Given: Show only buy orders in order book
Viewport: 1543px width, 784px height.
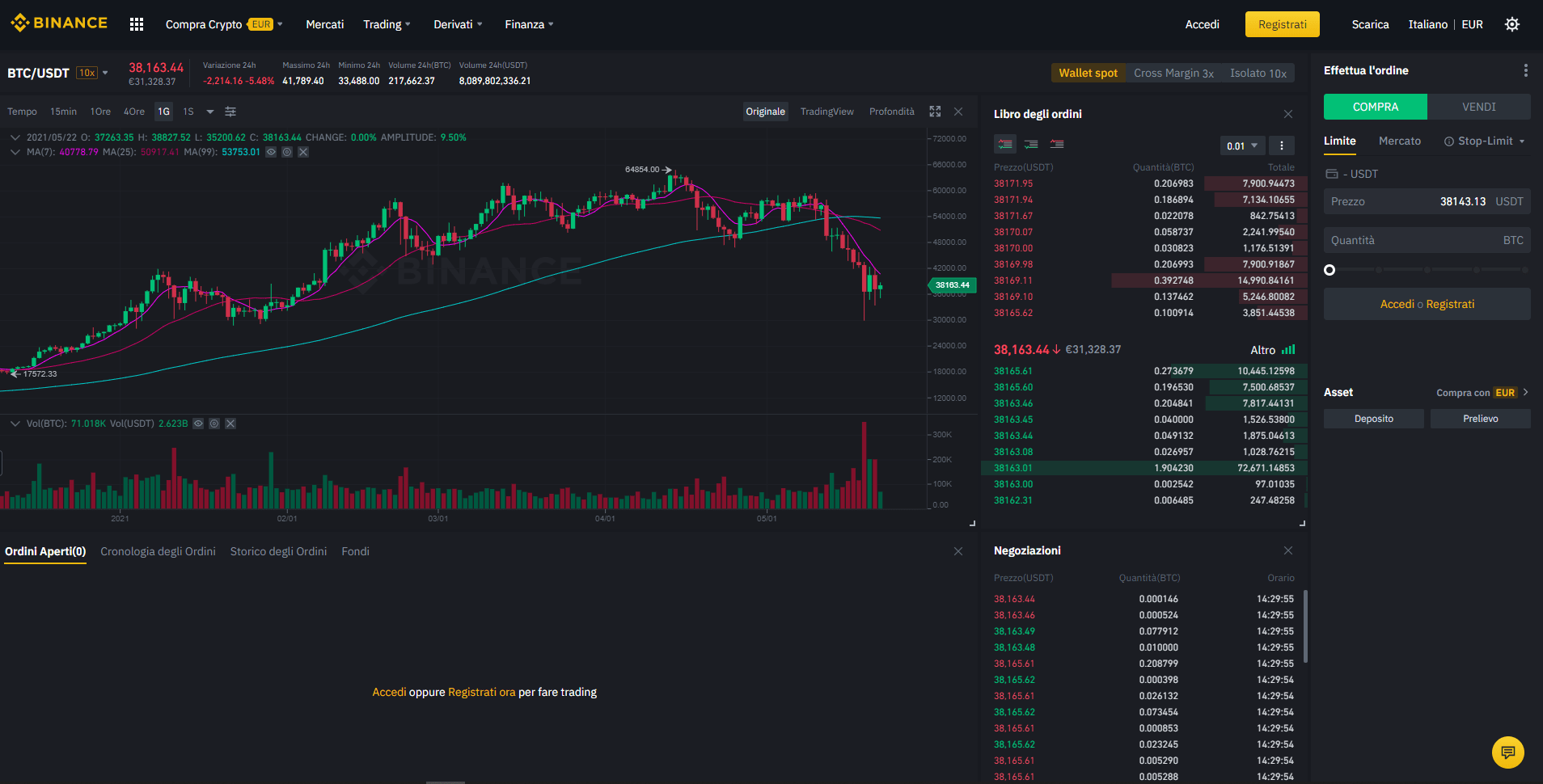Looking at the screenshot, I should pos(1031,145).
